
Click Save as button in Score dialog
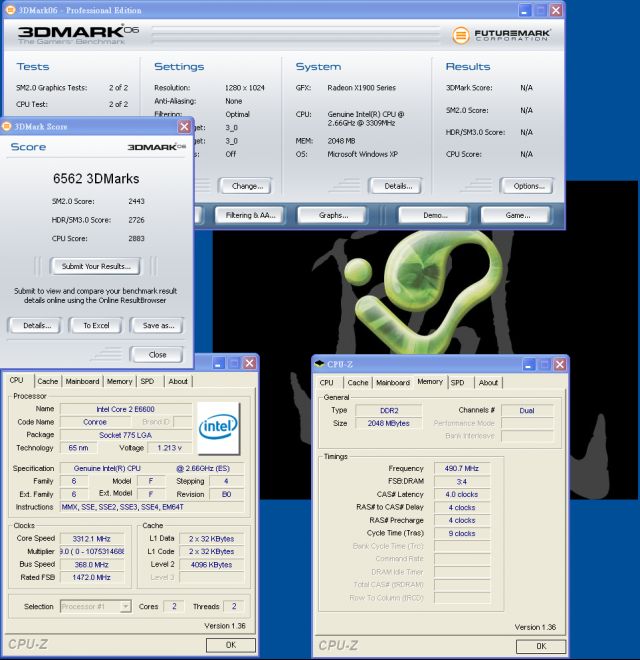(158, 325)
